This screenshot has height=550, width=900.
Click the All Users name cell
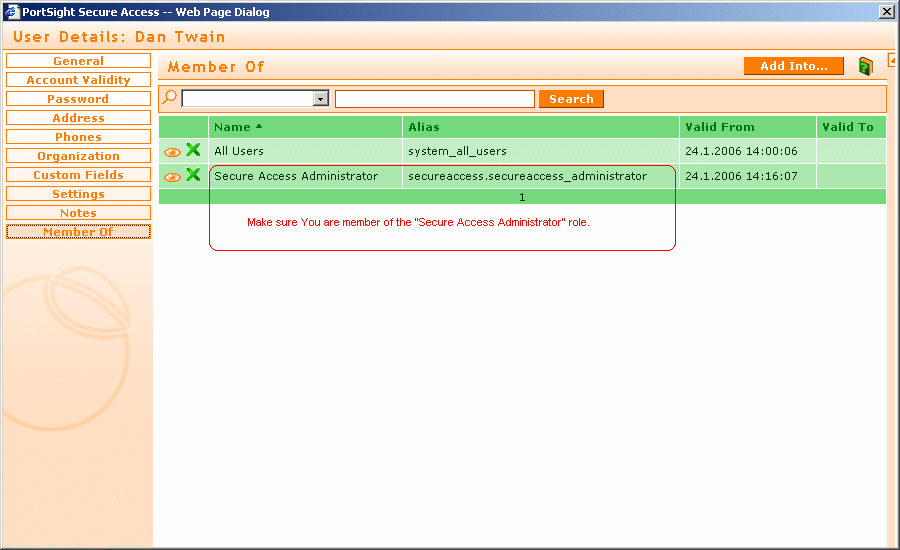(x=239, y=151)
